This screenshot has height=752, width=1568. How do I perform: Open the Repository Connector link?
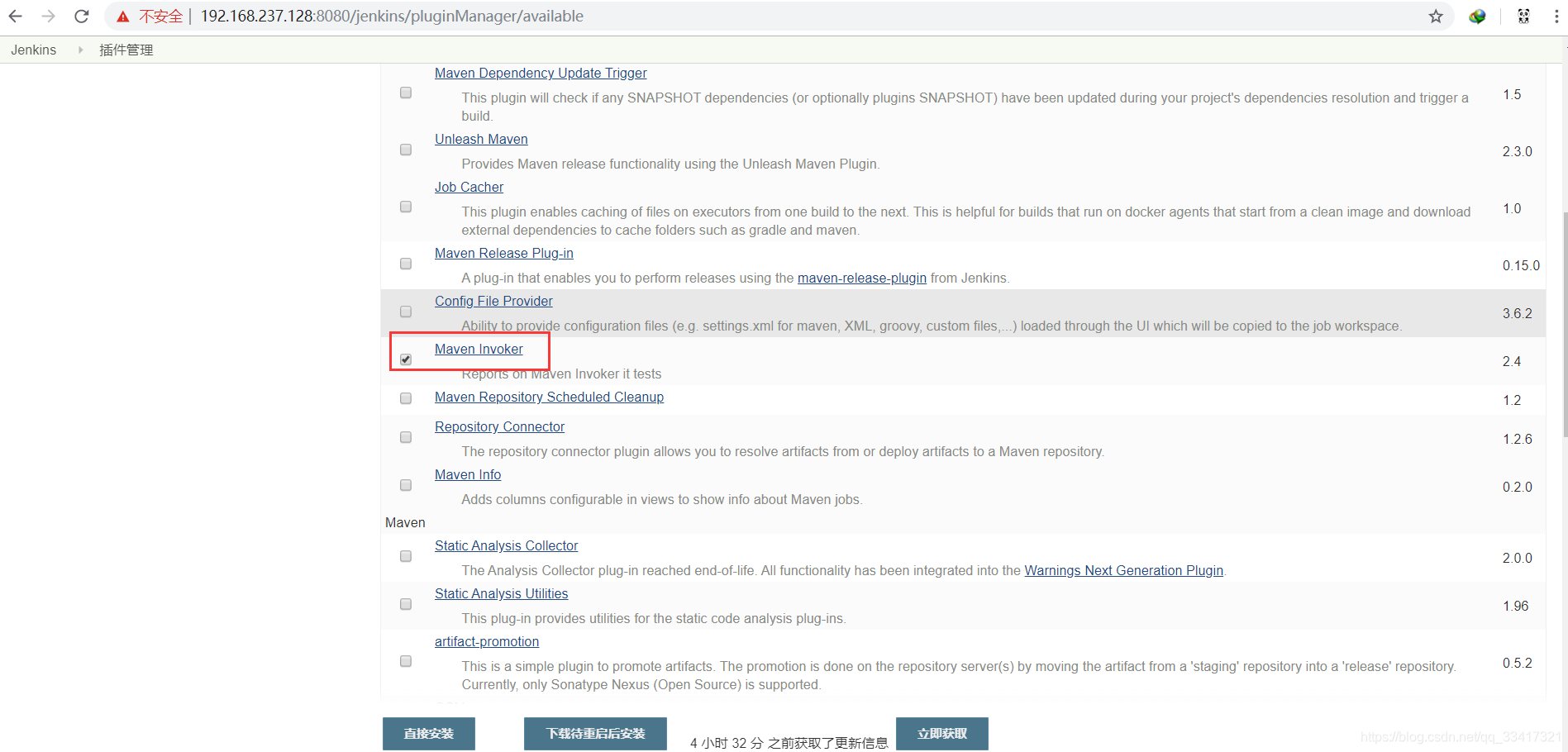pyautogui.click(x=499, y=426)
